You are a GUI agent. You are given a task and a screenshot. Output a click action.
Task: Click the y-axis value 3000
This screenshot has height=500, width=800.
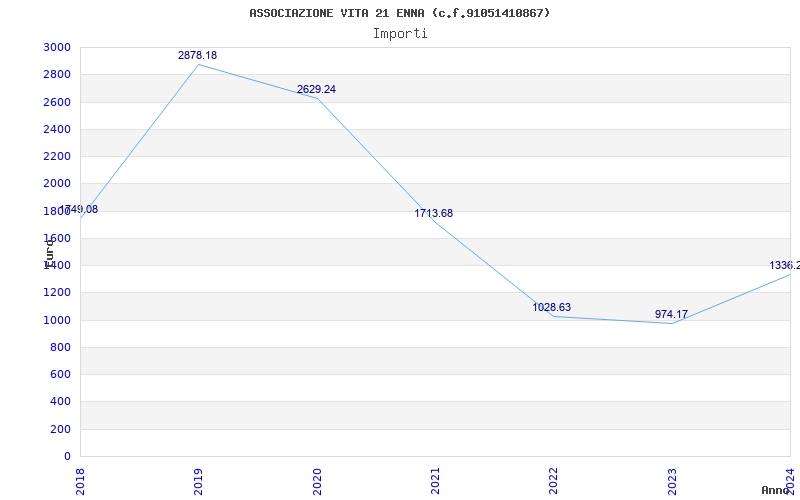click(x=57, y=47)
